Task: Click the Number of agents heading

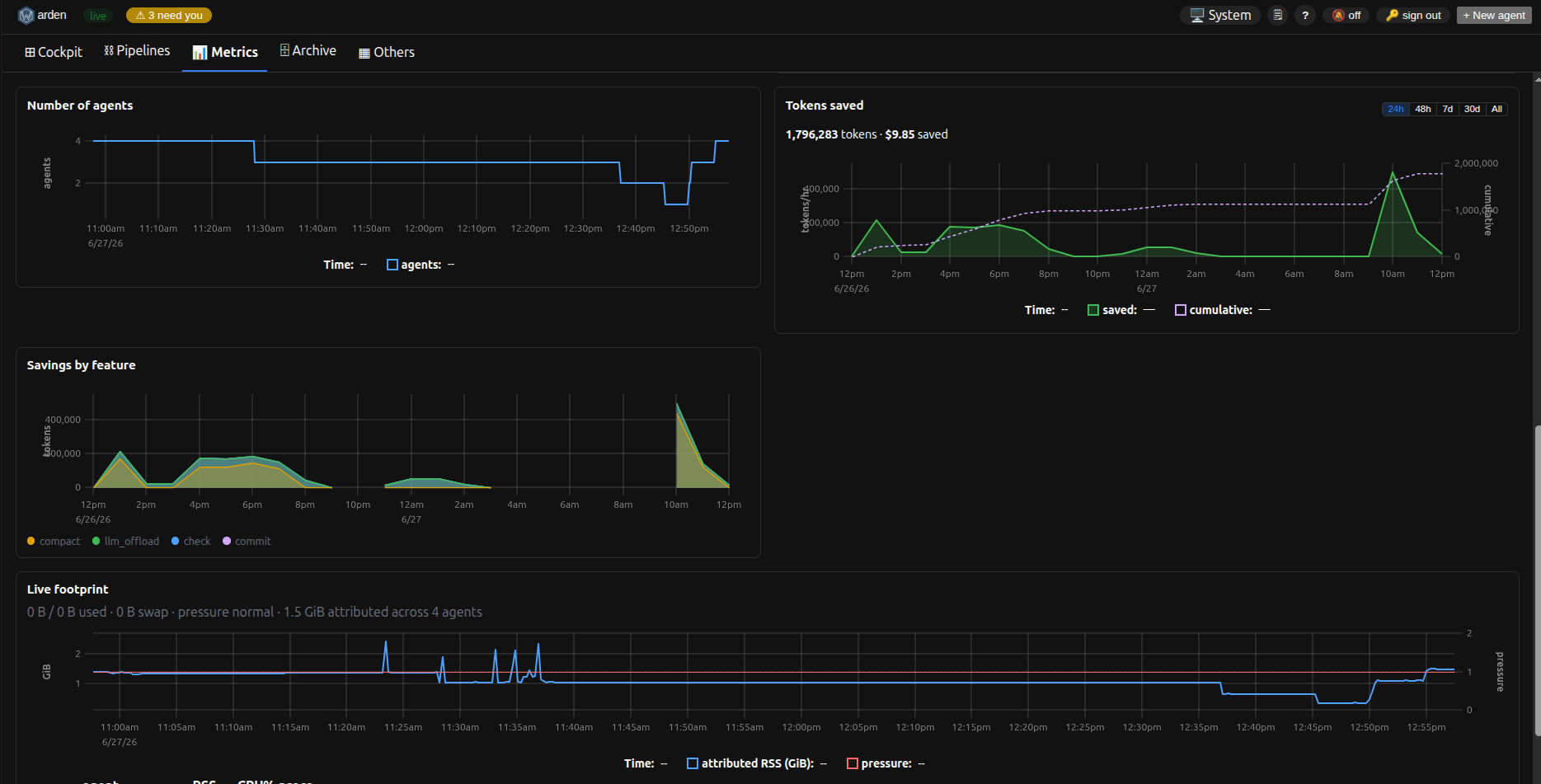Action: pyautogui.click(x=80, y=106)
